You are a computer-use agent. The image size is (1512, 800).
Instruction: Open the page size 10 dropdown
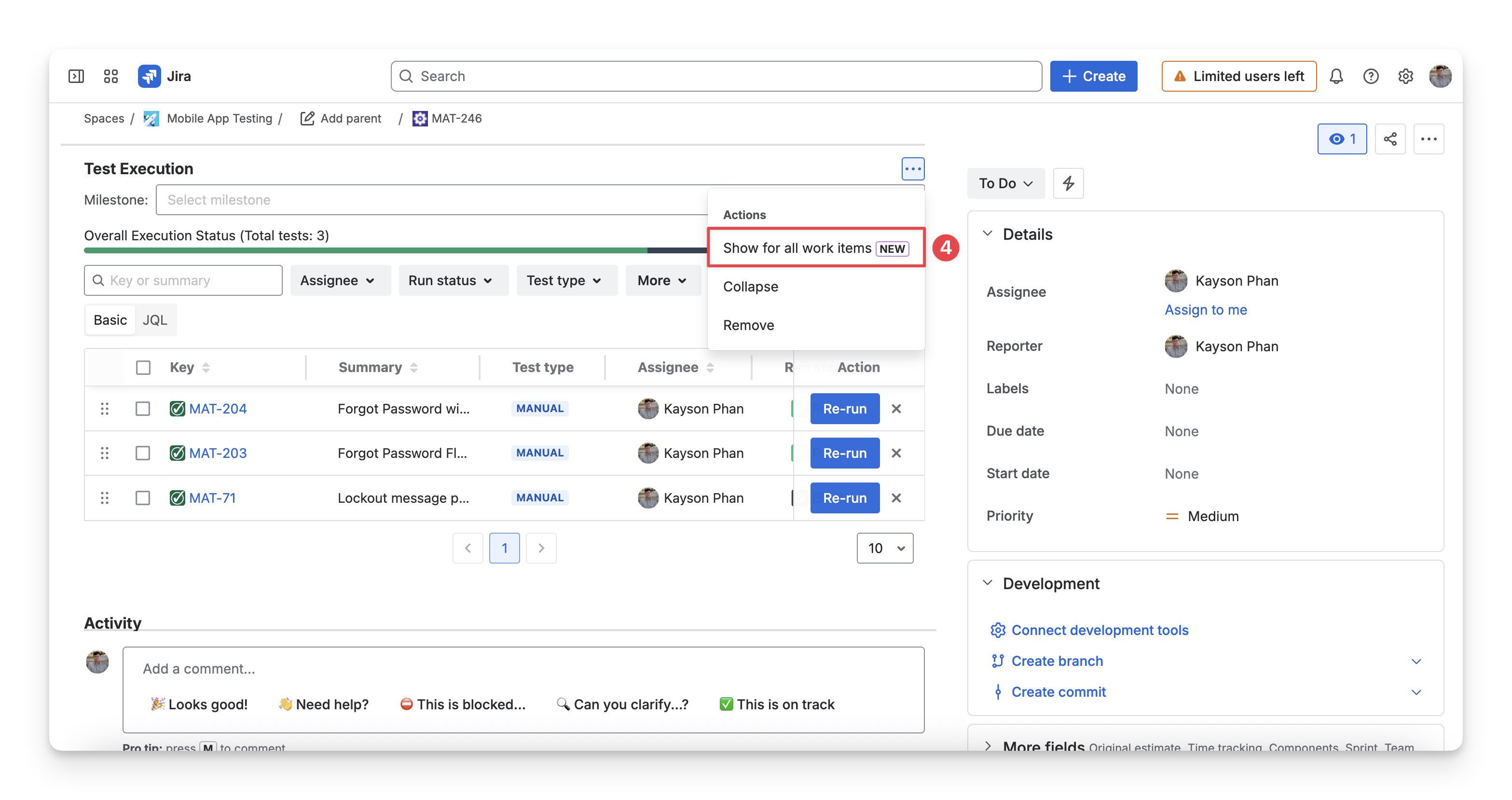tap(885, 548)
